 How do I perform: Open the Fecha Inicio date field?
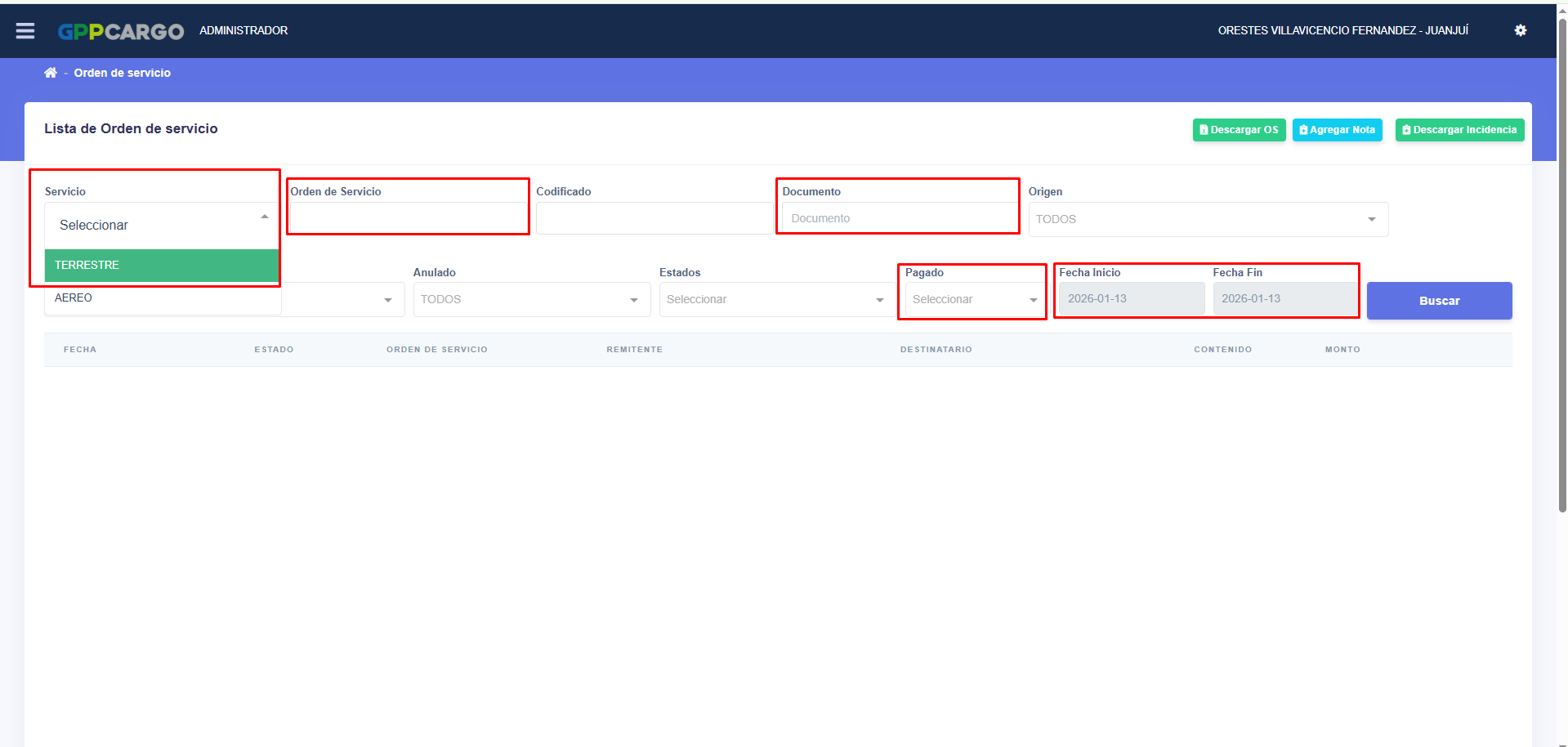pyautogui.click(x=1131, y=299)
